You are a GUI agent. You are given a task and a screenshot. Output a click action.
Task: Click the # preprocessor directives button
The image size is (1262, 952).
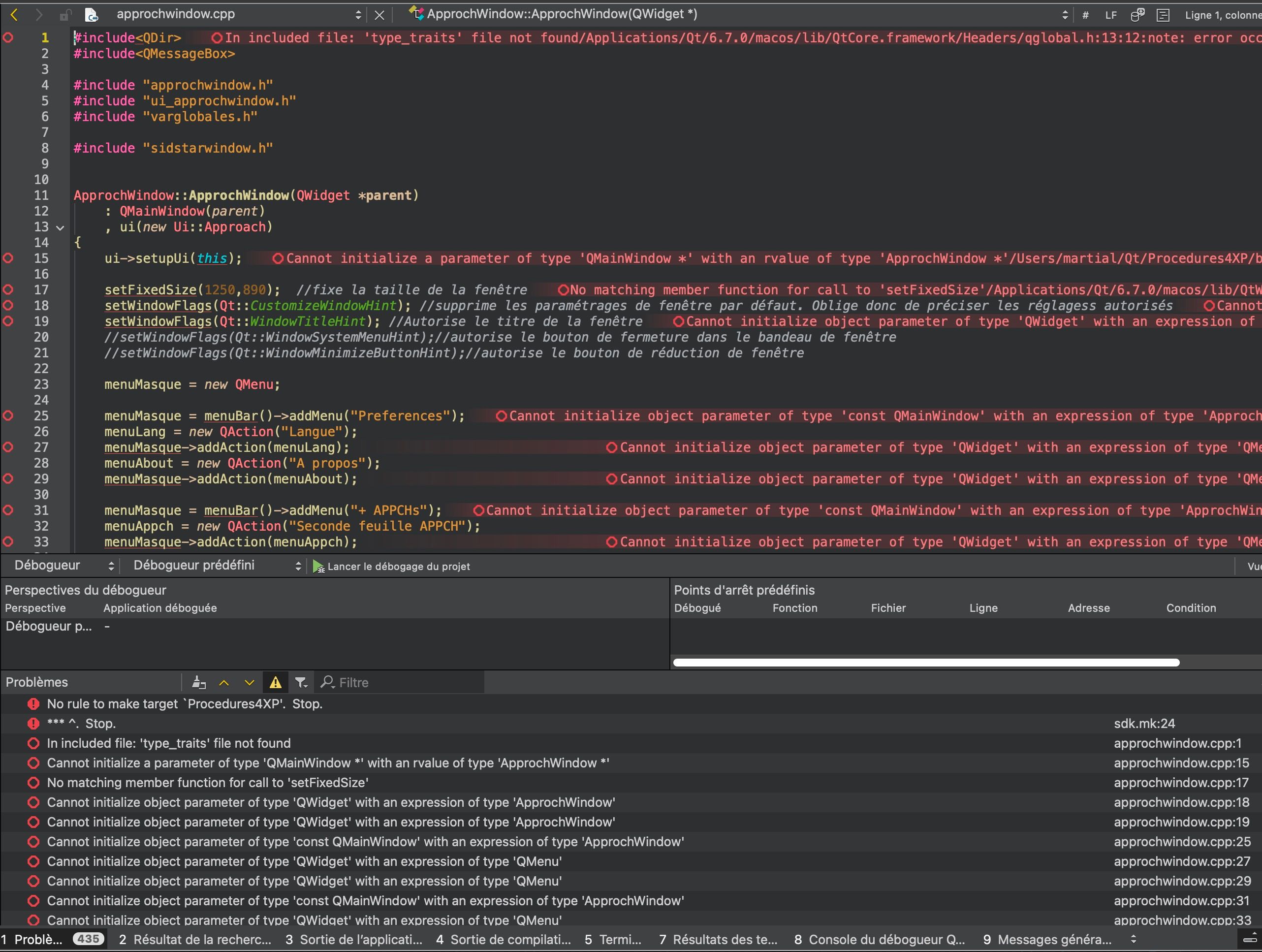pos(1086,15)
